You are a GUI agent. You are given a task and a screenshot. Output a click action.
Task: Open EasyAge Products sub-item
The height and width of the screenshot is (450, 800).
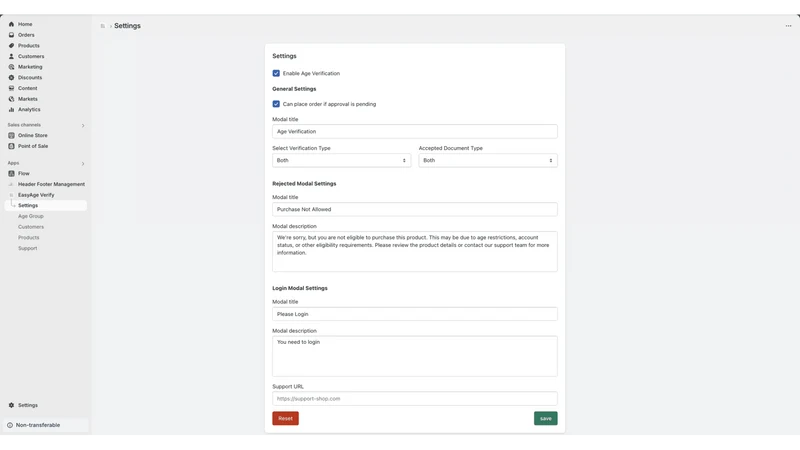[29, 238]
